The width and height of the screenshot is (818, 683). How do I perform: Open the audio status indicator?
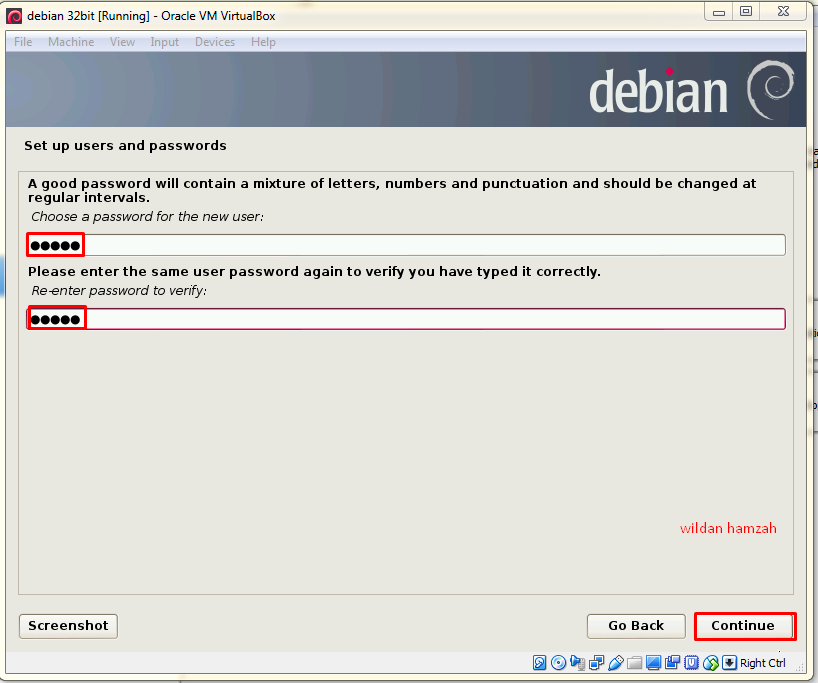[578, 662]
